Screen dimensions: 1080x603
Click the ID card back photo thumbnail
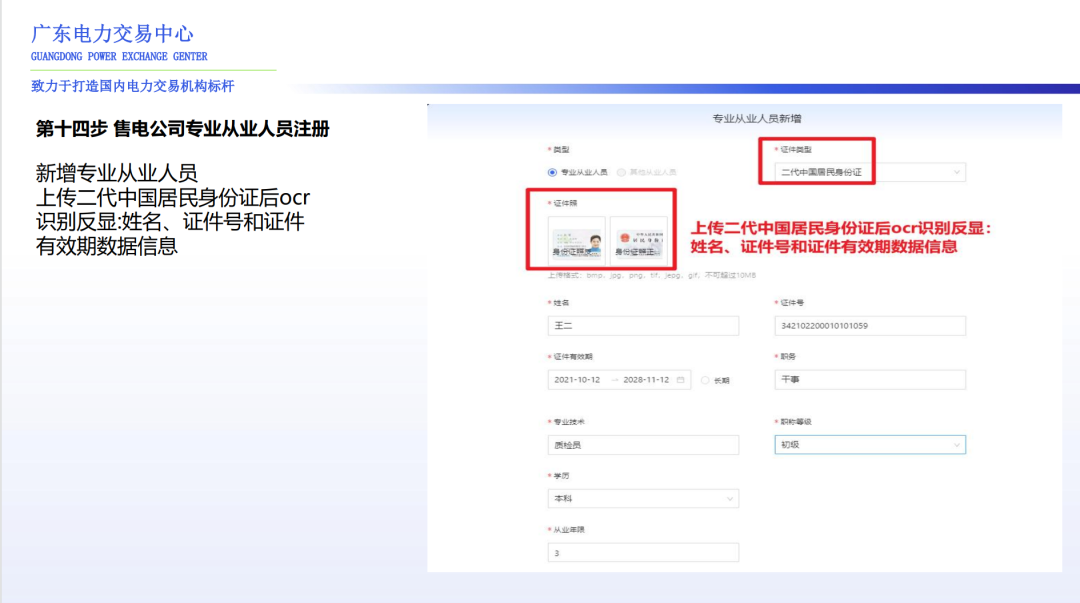(637, 239)
